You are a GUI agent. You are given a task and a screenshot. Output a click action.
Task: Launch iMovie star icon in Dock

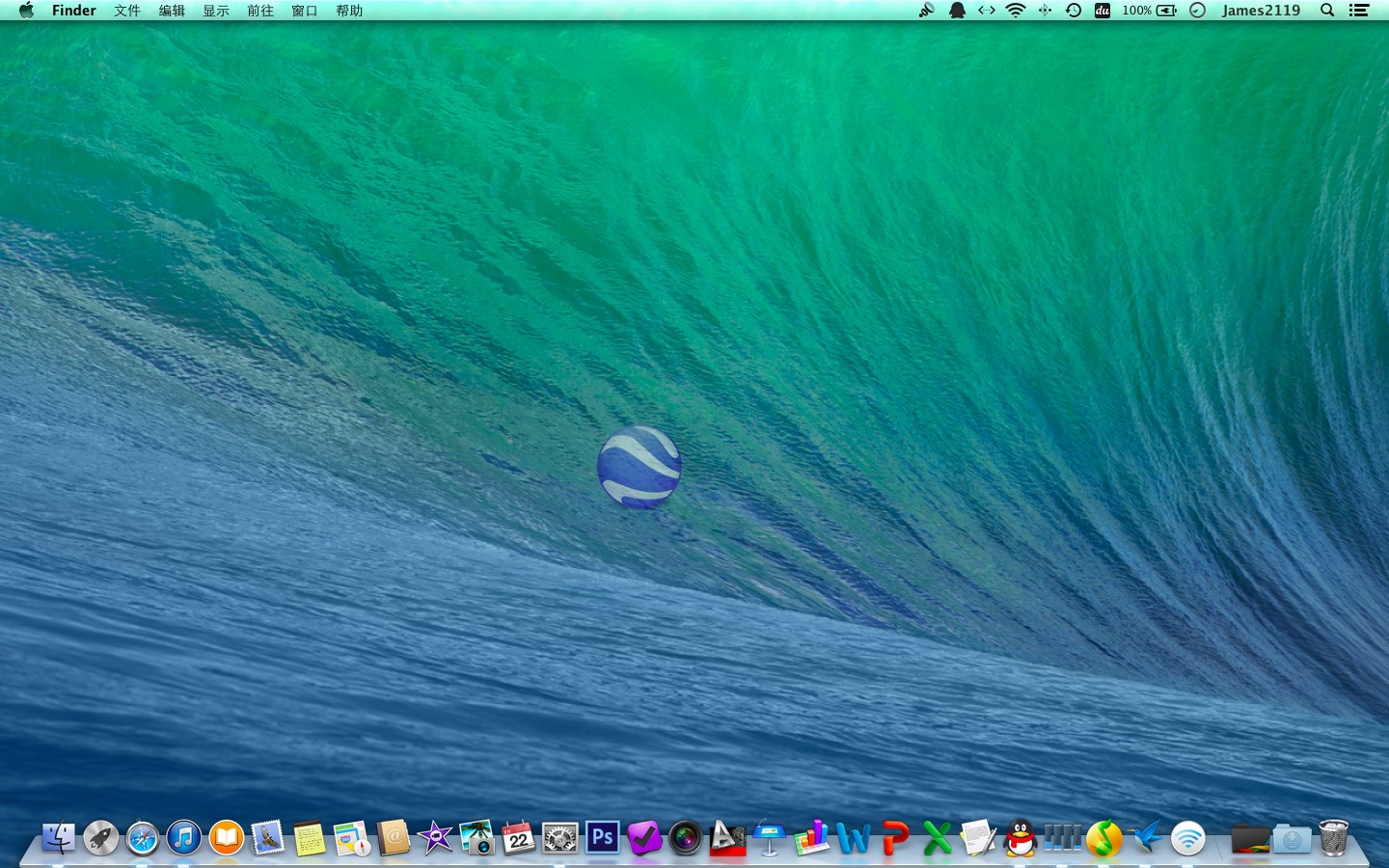[x=435, y=837]
